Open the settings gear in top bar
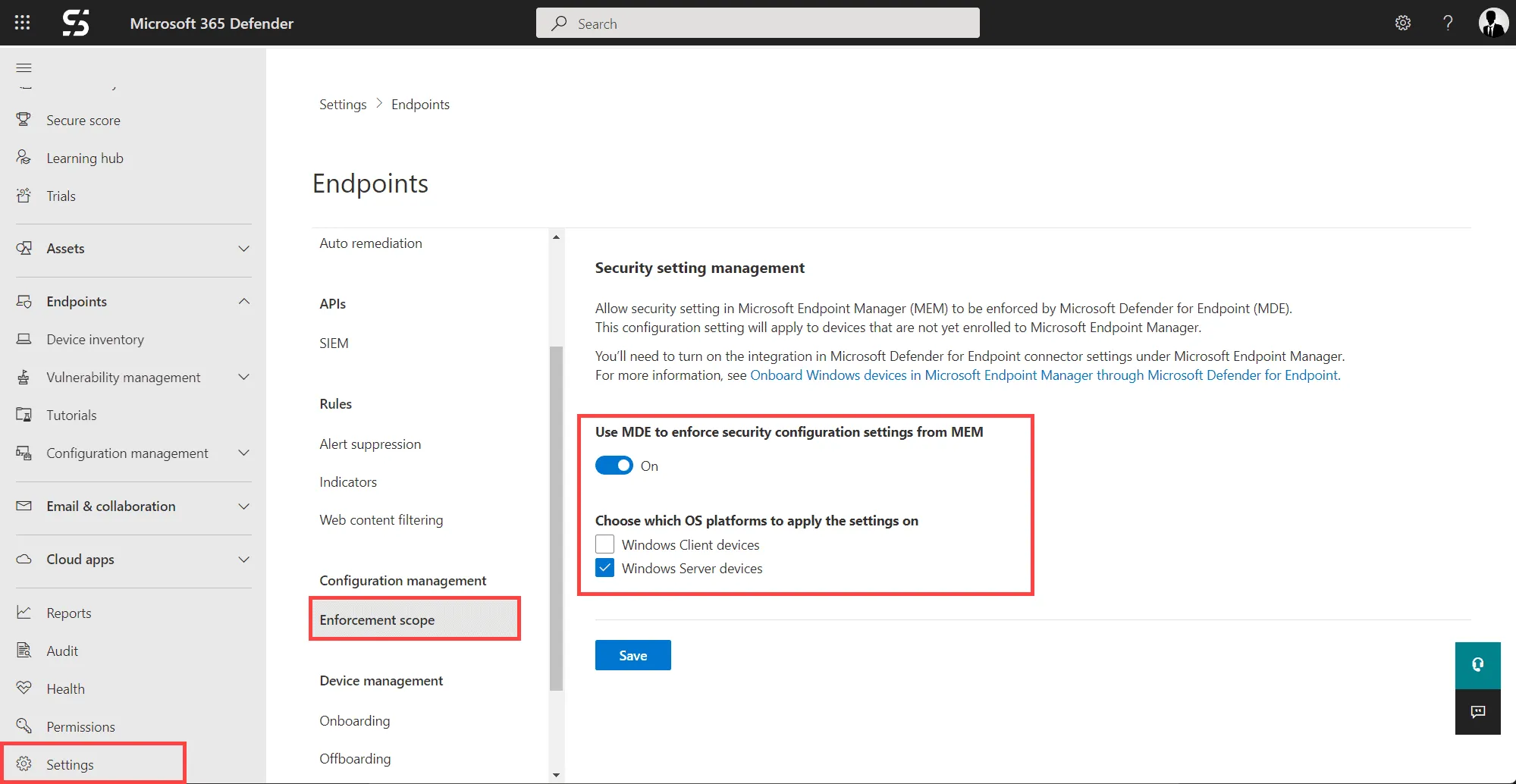 click(x=1403, y=23)
